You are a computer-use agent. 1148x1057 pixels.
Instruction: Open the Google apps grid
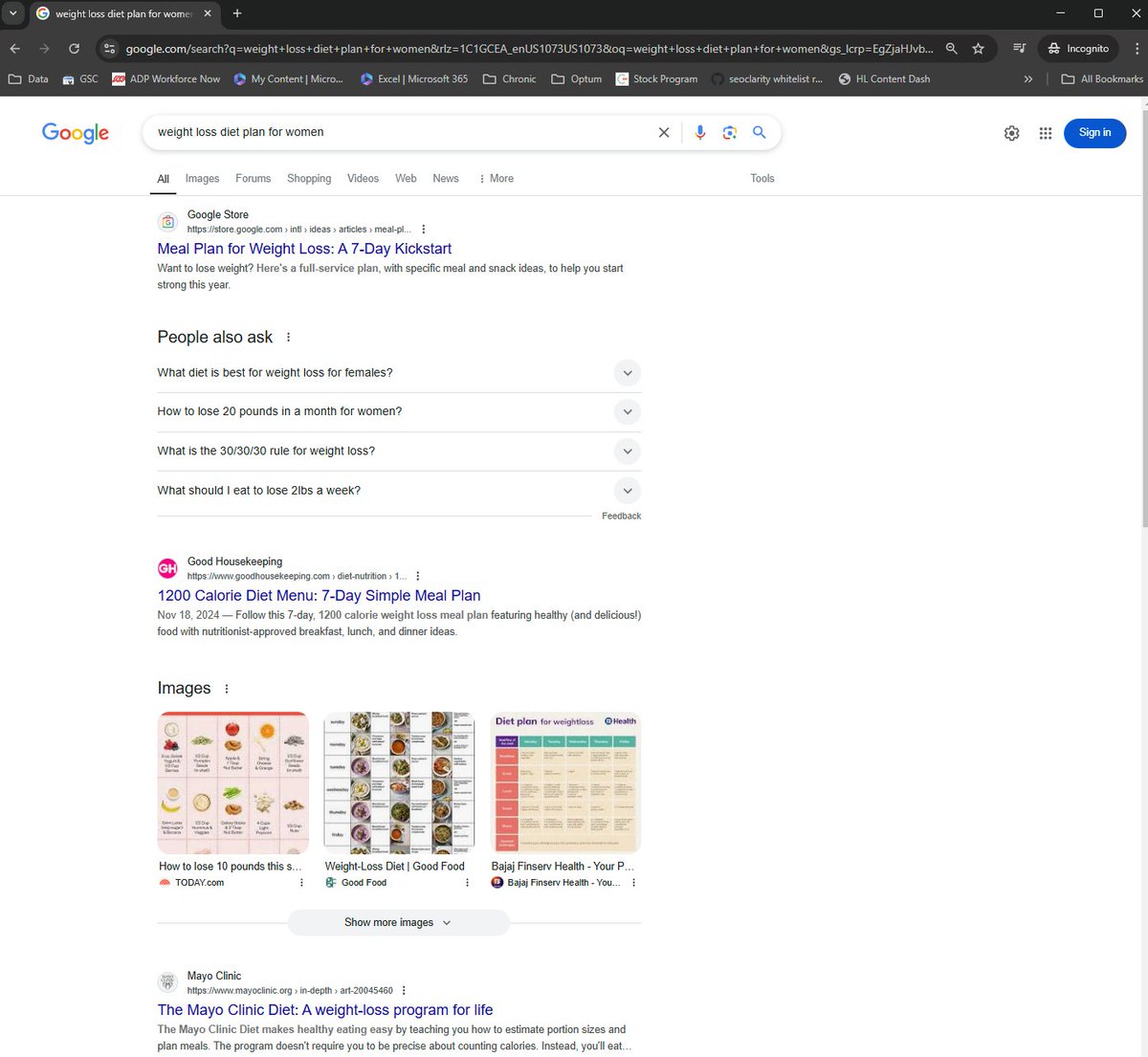(x=1046, y=133)
